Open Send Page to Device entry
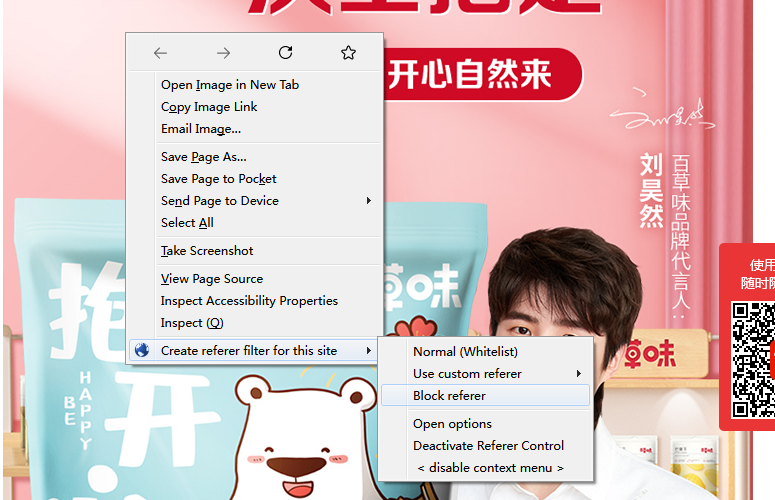Screen dimensions: 775x500 (255, 201)
